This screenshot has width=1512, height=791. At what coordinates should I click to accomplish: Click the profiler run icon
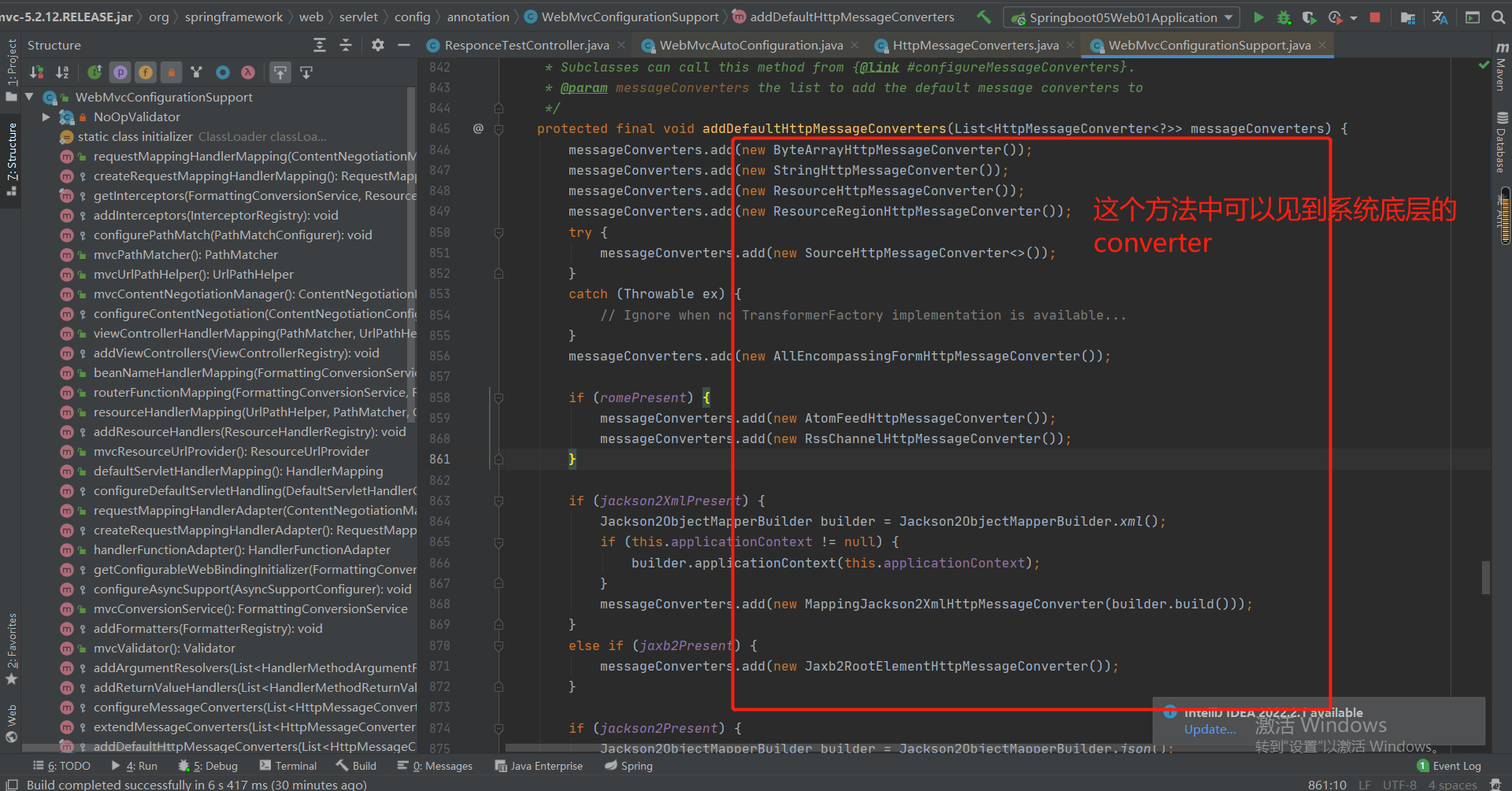pos(1335,17)
